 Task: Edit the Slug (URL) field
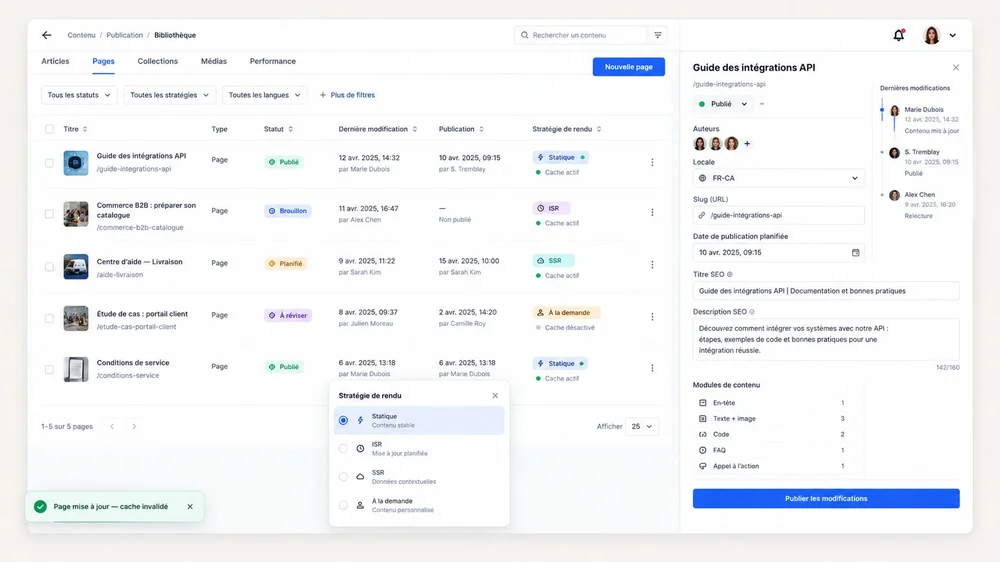click(x=779, y=215)
